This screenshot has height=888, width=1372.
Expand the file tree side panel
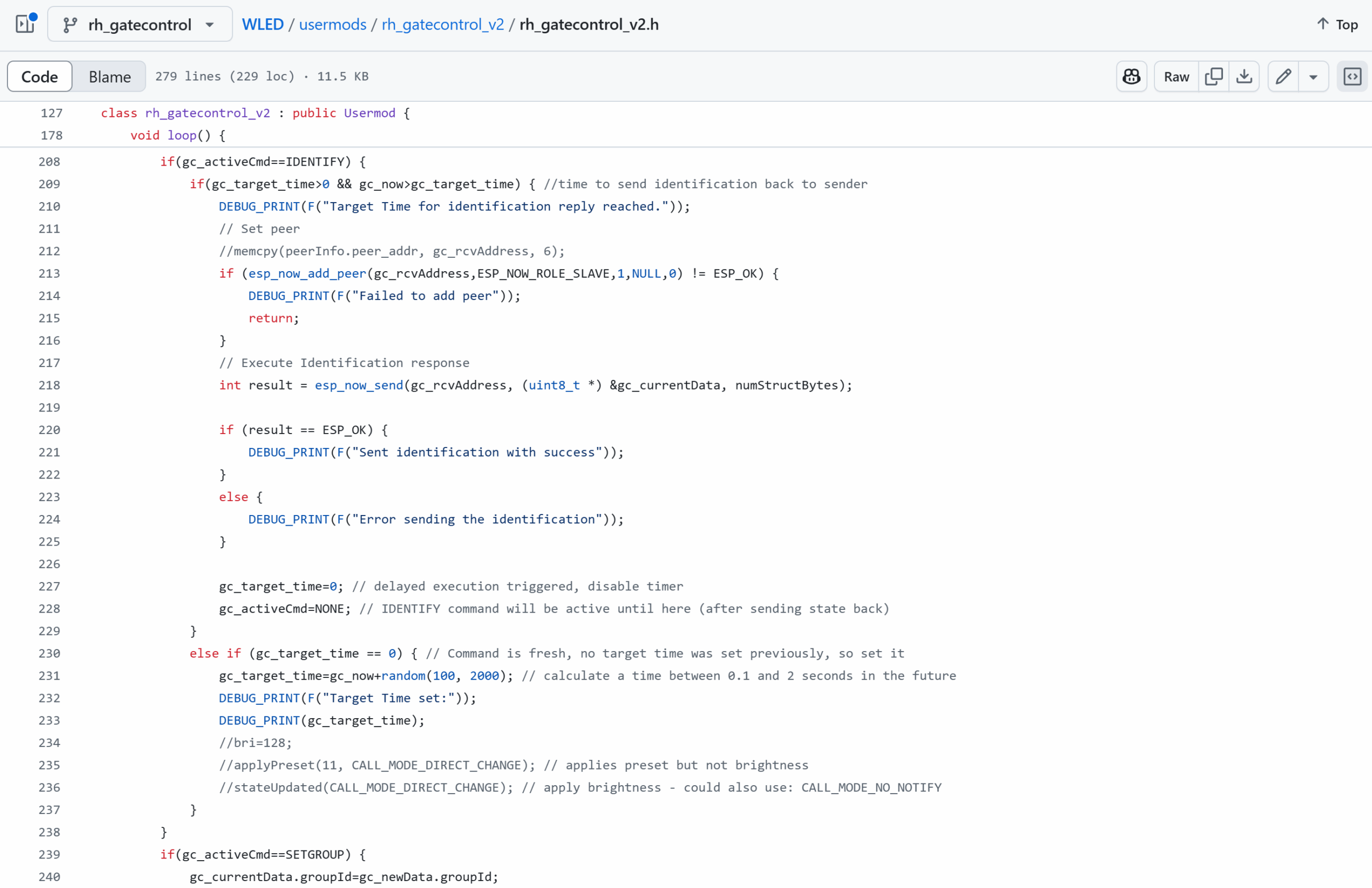(25, 24)
